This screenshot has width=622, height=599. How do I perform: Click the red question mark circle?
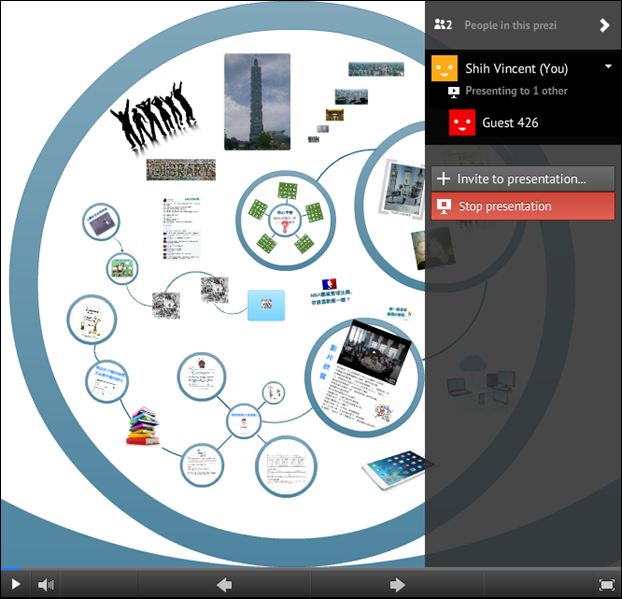(x=284, y=221)
